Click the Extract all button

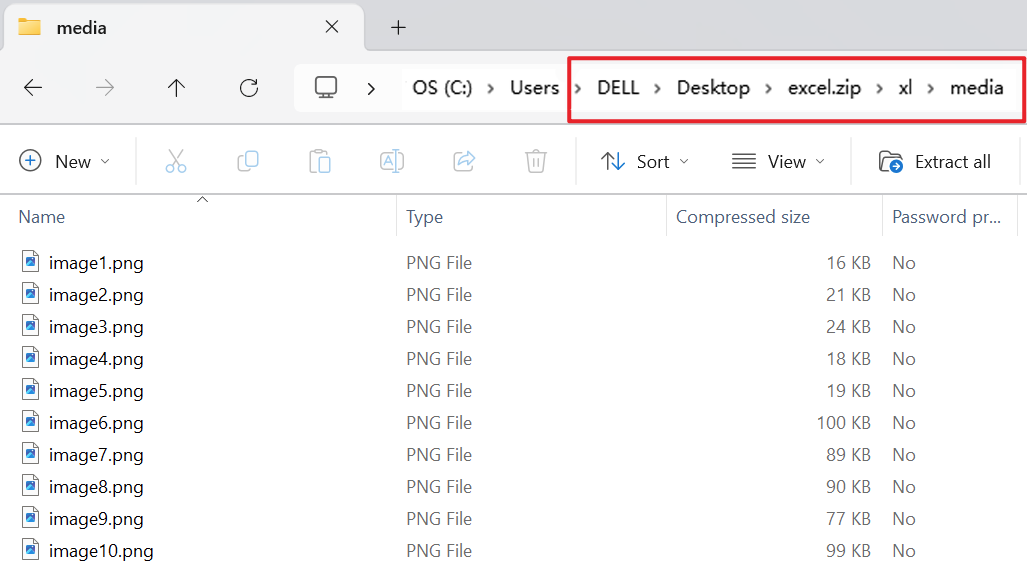[x=935, y=161]
